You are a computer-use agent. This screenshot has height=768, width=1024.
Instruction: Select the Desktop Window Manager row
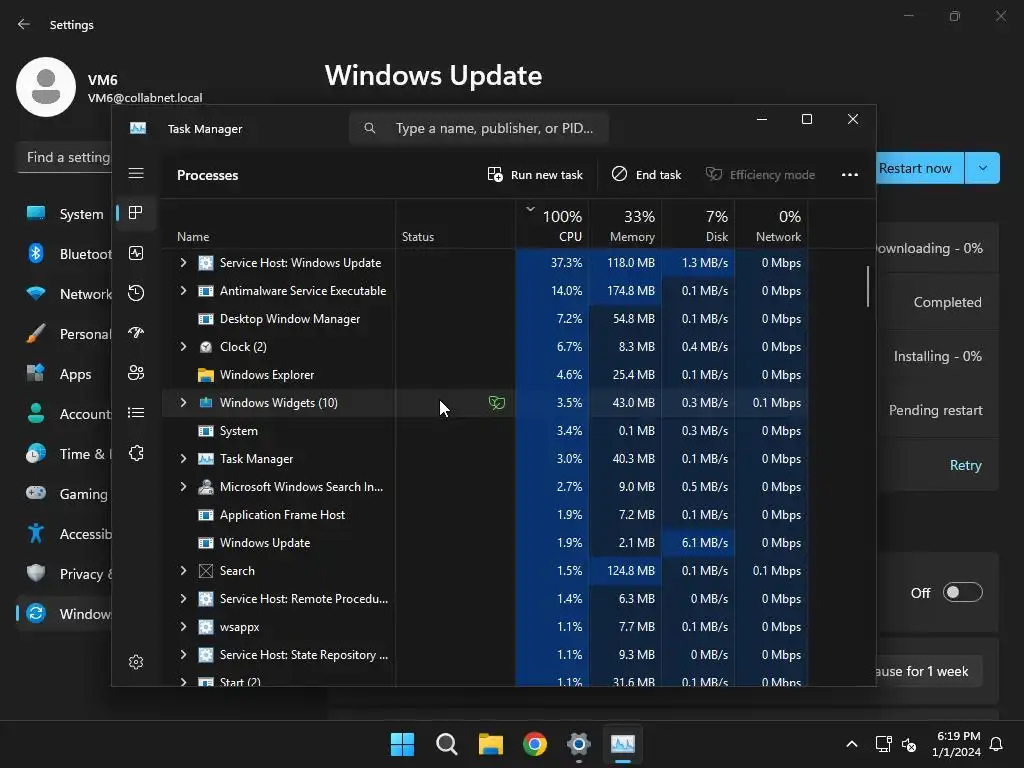pyautogui.click(x=485, y=319)
